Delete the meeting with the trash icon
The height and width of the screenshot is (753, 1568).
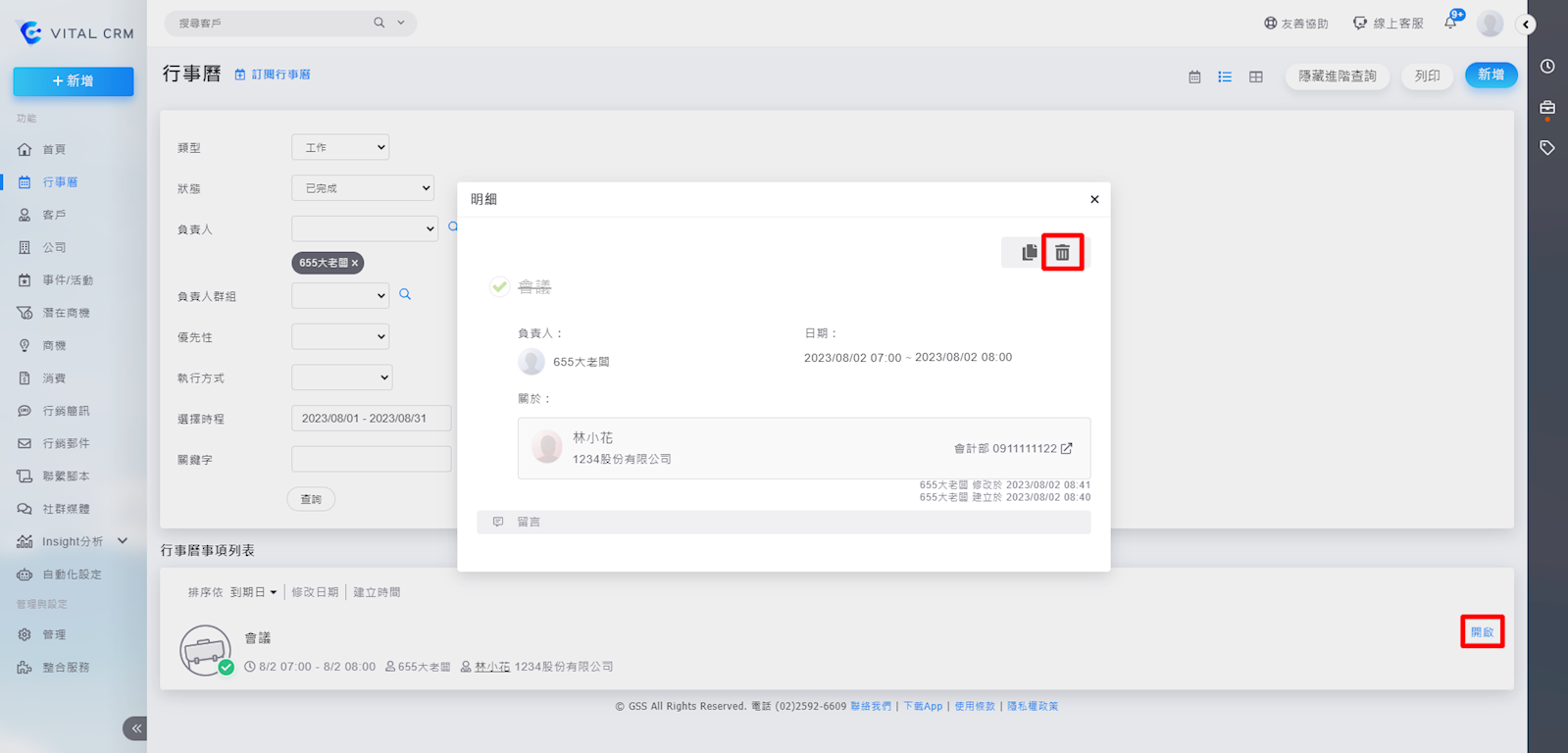pyautogui.click(x=1062, y=253)
